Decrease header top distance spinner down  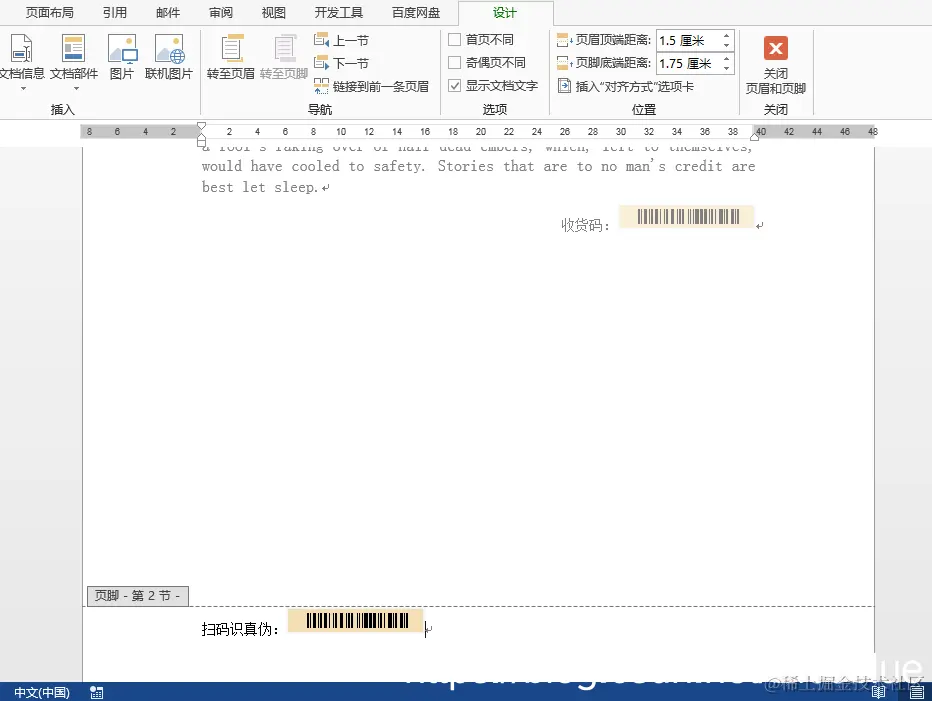click(726, 45)
